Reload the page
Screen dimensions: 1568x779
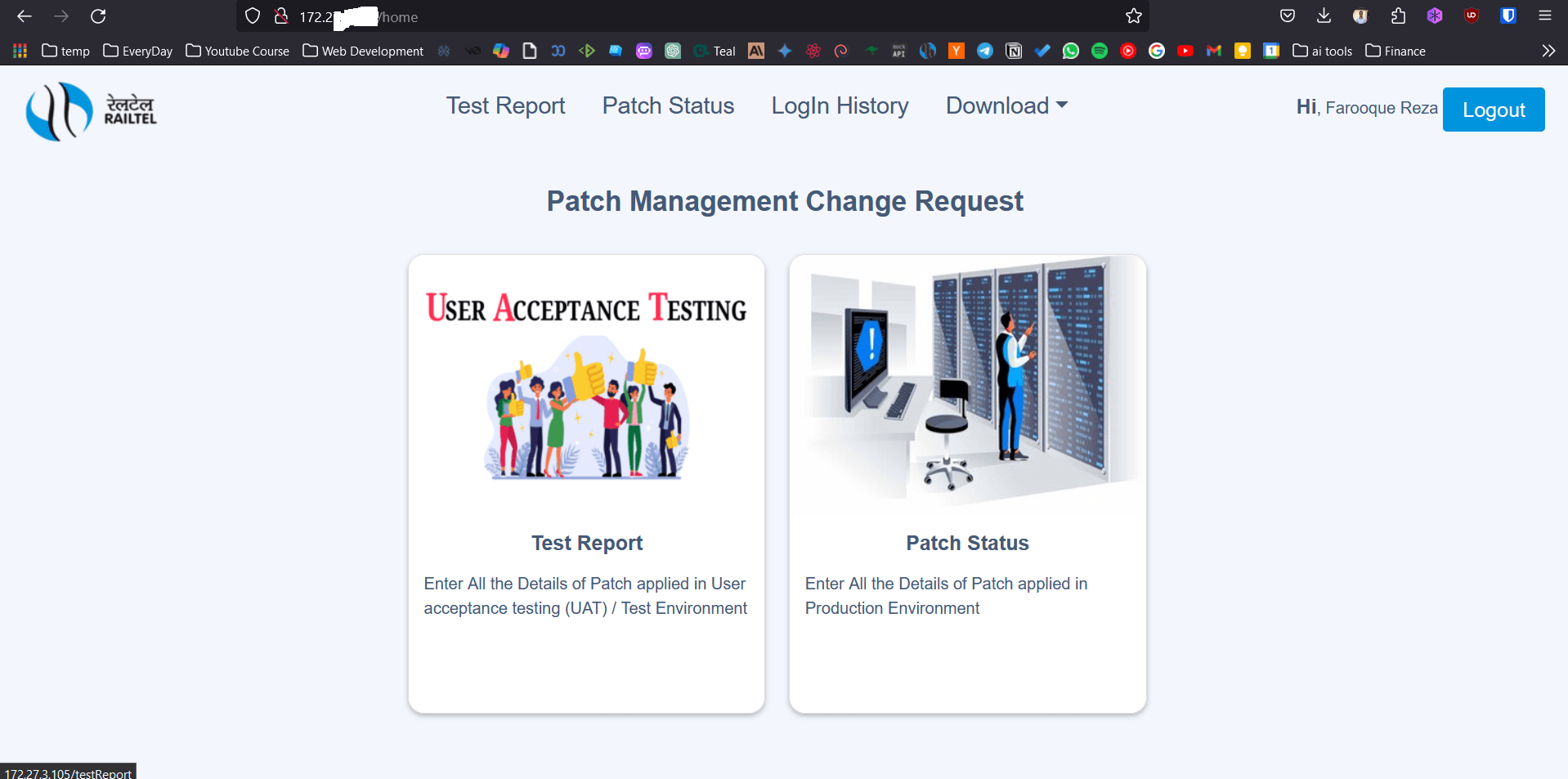tap(98, 16)
